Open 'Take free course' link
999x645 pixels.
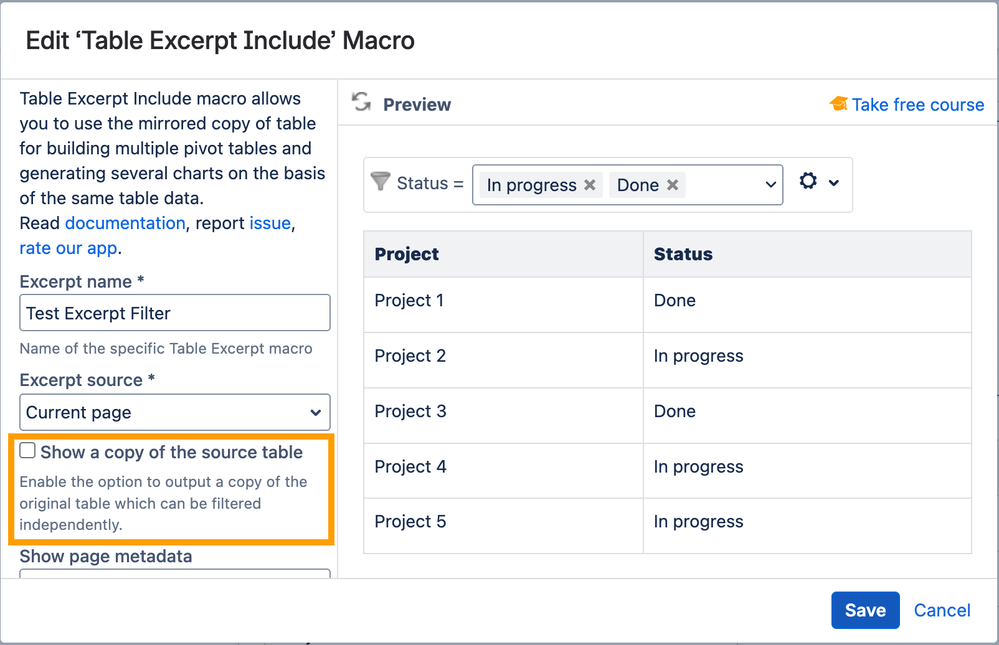pos(917,105)
